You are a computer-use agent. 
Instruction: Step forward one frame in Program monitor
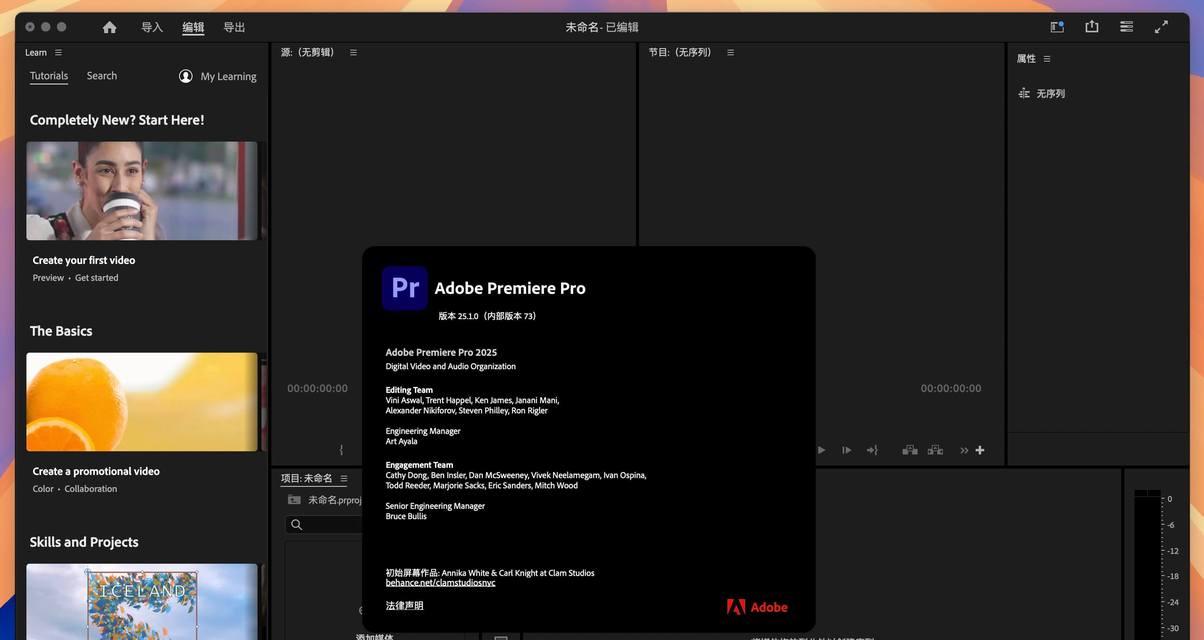[x=846, y=450]
